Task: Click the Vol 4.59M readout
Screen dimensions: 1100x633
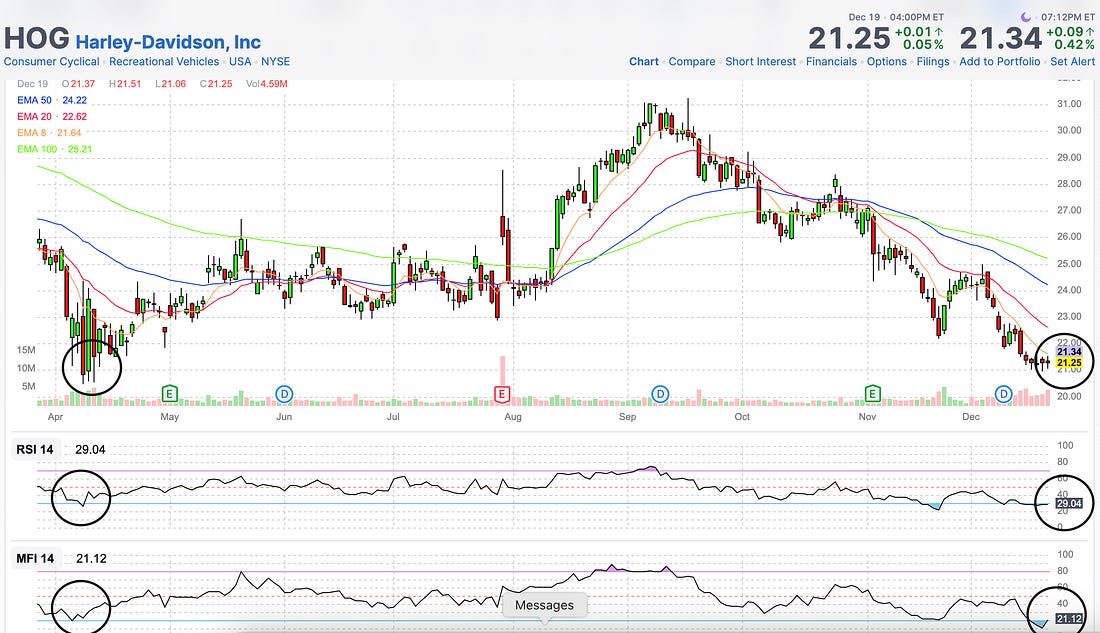Action: pos(267,84)
